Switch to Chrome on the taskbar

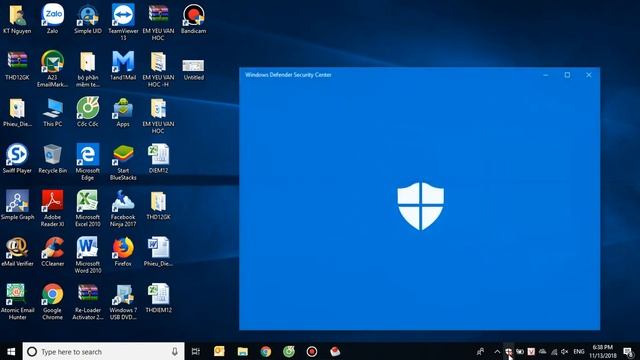click(x=266, y=351)
